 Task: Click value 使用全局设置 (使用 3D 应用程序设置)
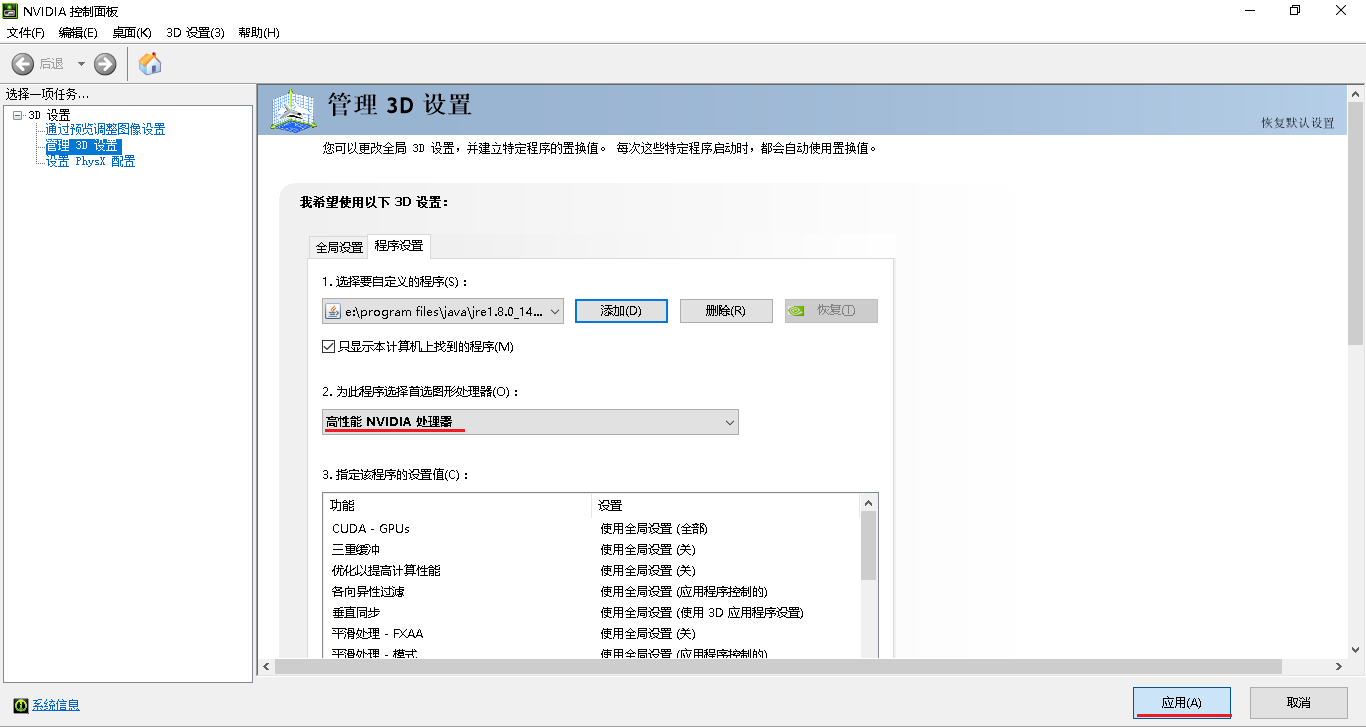702,612
